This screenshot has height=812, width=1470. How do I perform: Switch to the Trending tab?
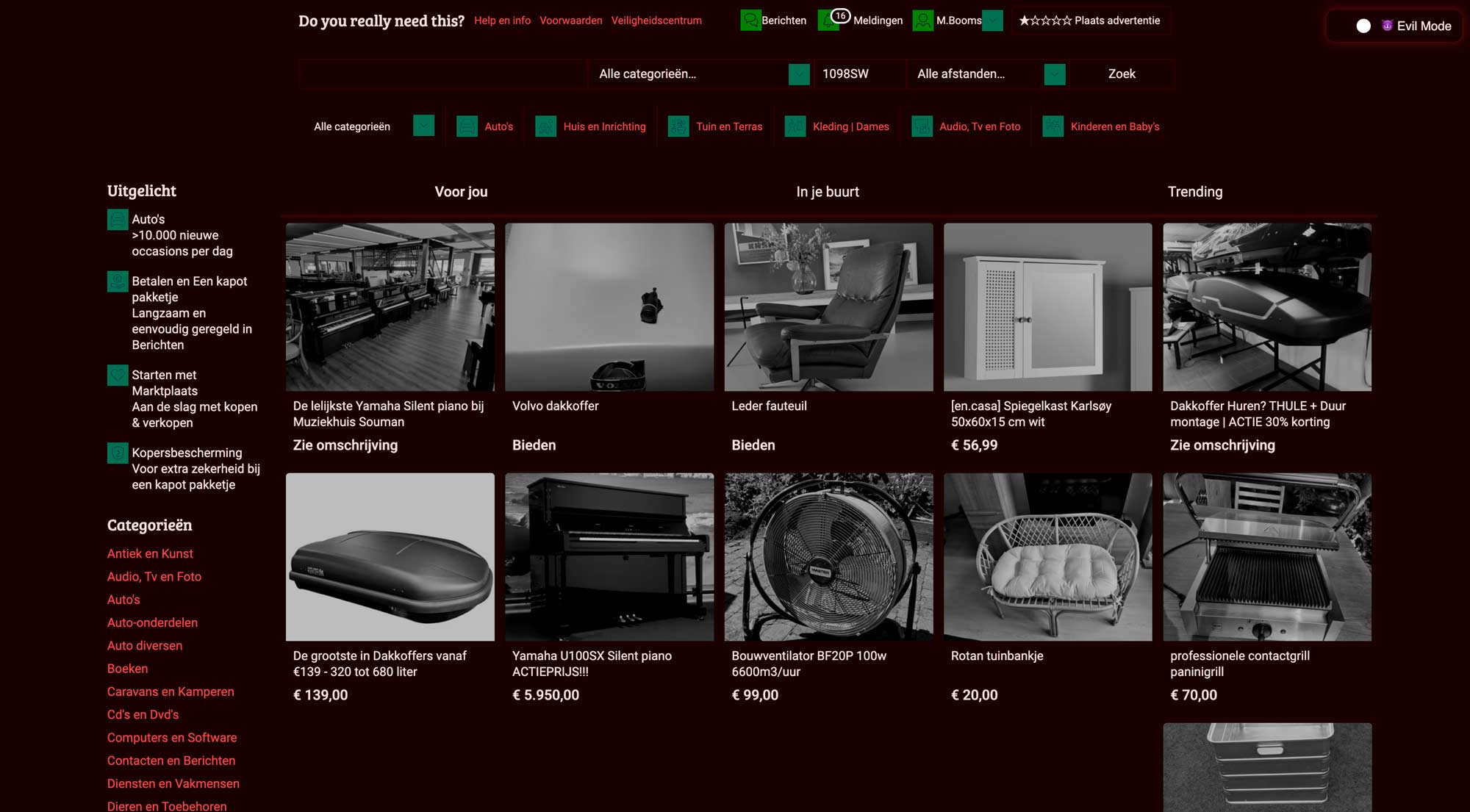pos(1195,192)
